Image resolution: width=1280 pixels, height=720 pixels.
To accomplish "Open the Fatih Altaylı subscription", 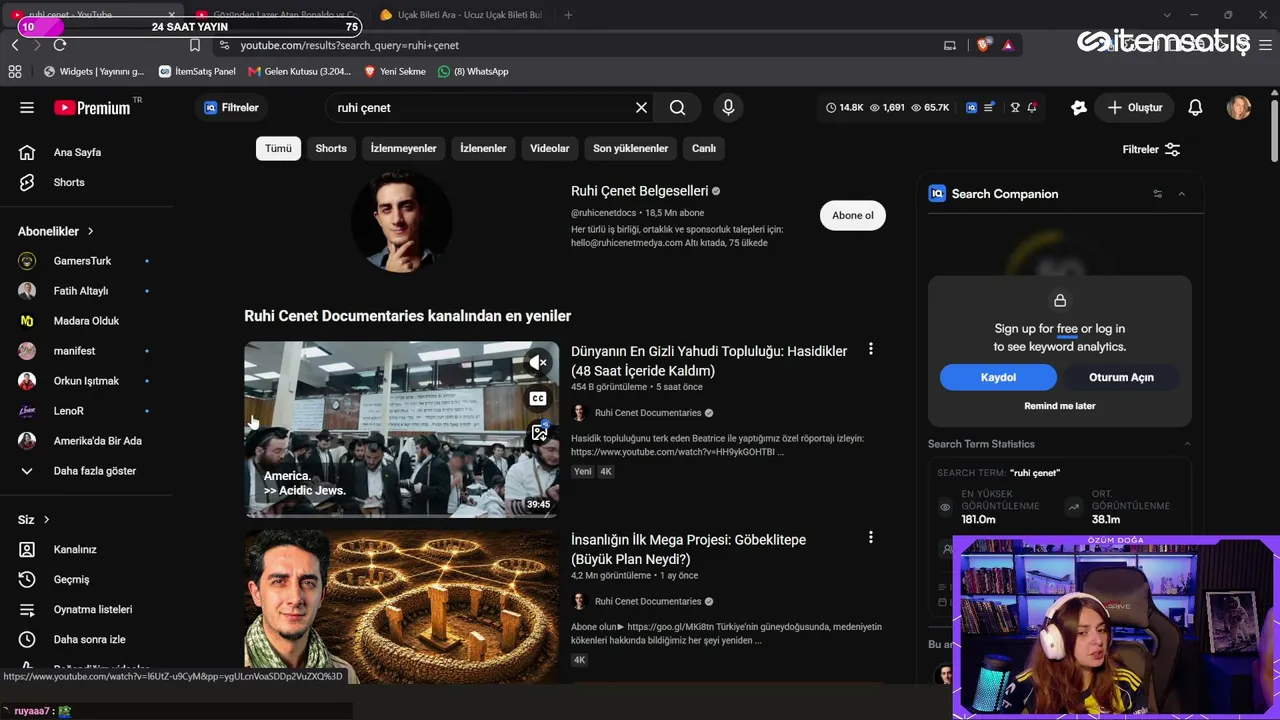I will [x=80, y=291].
